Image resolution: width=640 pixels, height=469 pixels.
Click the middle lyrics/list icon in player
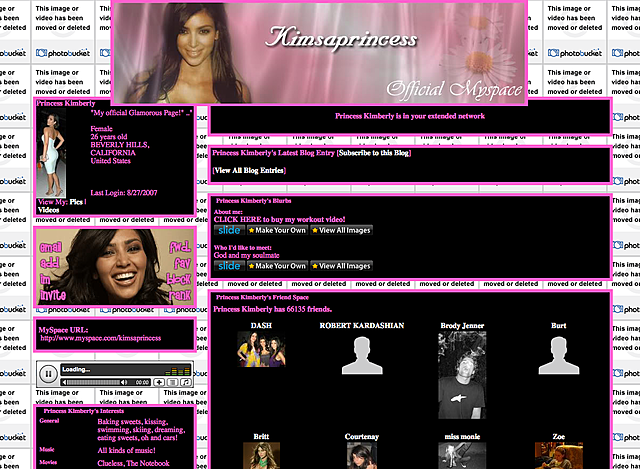click(173, 382)
